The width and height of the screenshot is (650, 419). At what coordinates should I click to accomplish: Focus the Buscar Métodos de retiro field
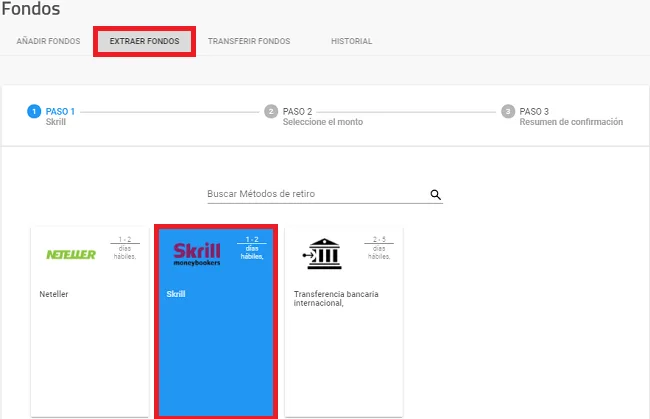(325, 194)
